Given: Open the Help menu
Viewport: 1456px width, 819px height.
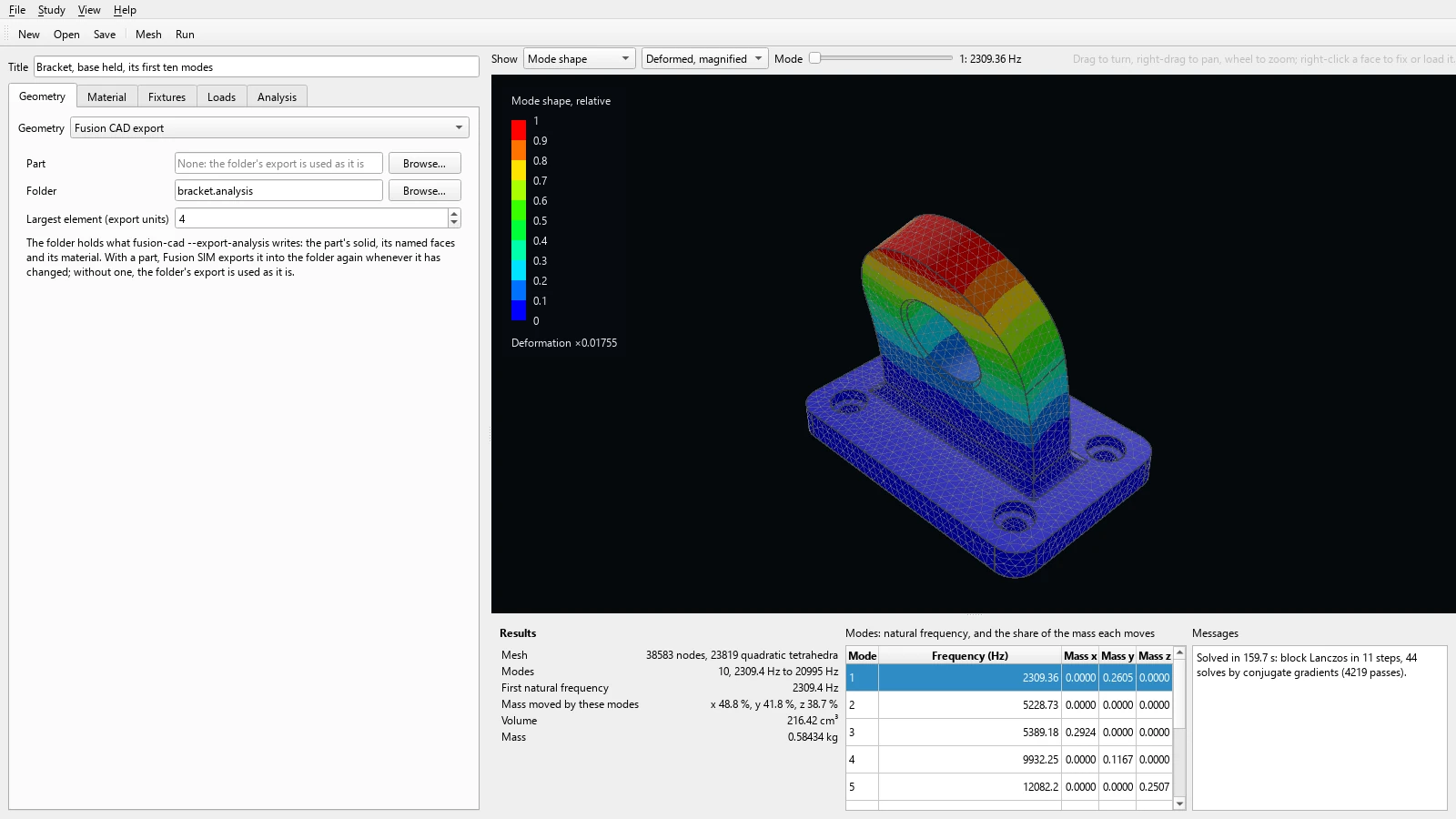Looking at the screenshot, I should [125, 10].
